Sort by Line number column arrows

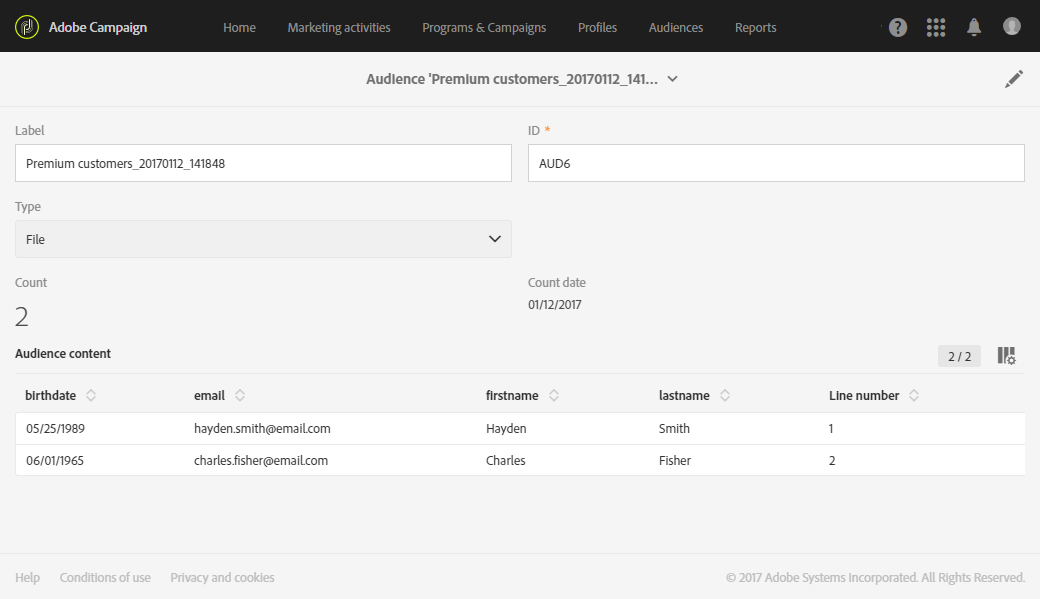(914, 396)
